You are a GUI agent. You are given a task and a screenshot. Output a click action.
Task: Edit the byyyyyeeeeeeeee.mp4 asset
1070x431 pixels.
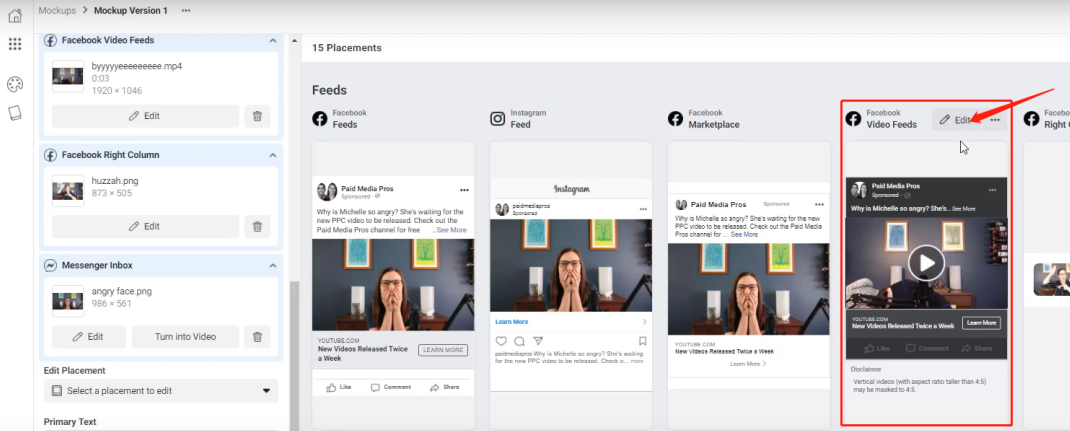(x=145, y=116)
